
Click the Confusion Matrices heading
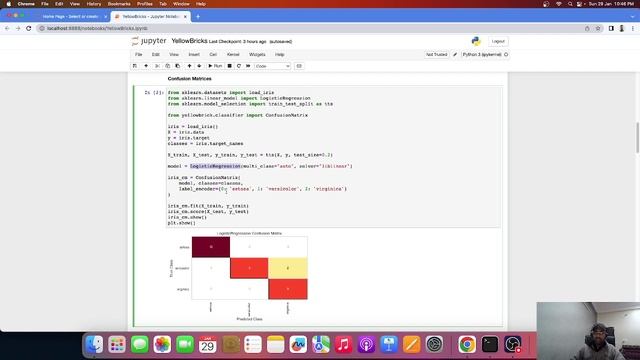click(189, 78)
